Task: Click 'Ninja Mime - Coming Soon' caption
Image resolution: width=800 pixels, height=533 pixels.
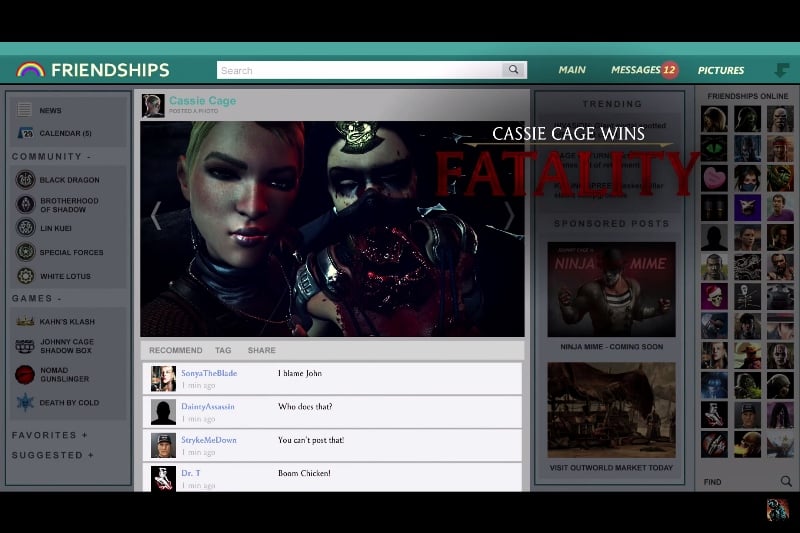Action: (x=611, y=347)
